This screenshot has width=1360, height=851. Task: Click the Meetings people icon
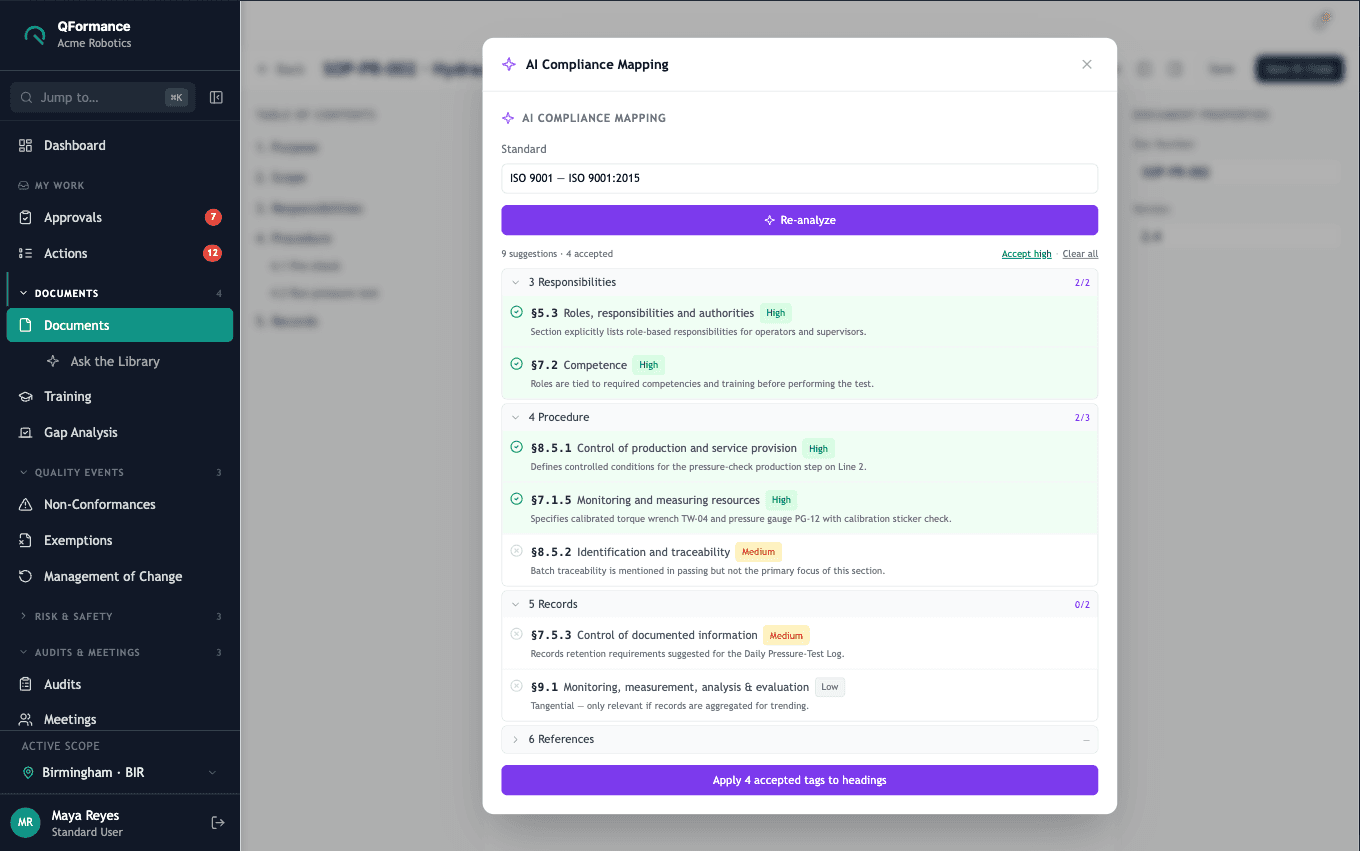(26, 720)
